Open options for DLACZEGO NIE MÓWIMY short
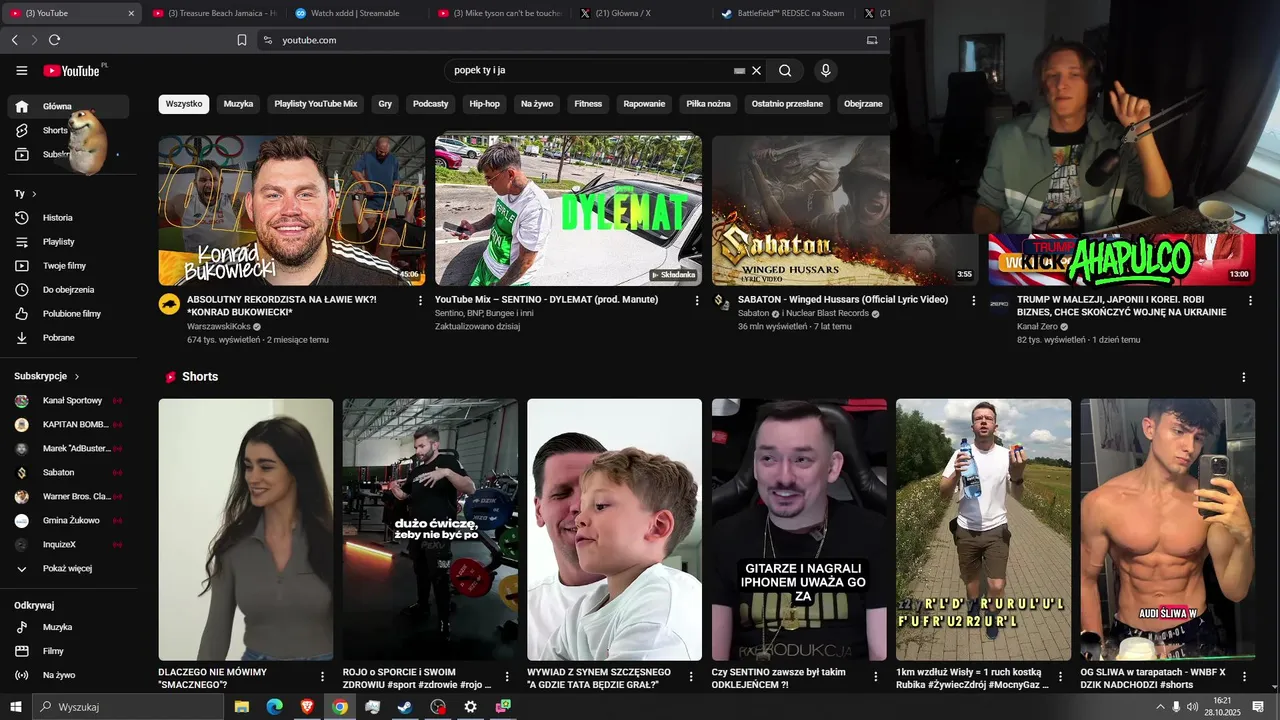 pyautogui.click(x=323, y=677)
